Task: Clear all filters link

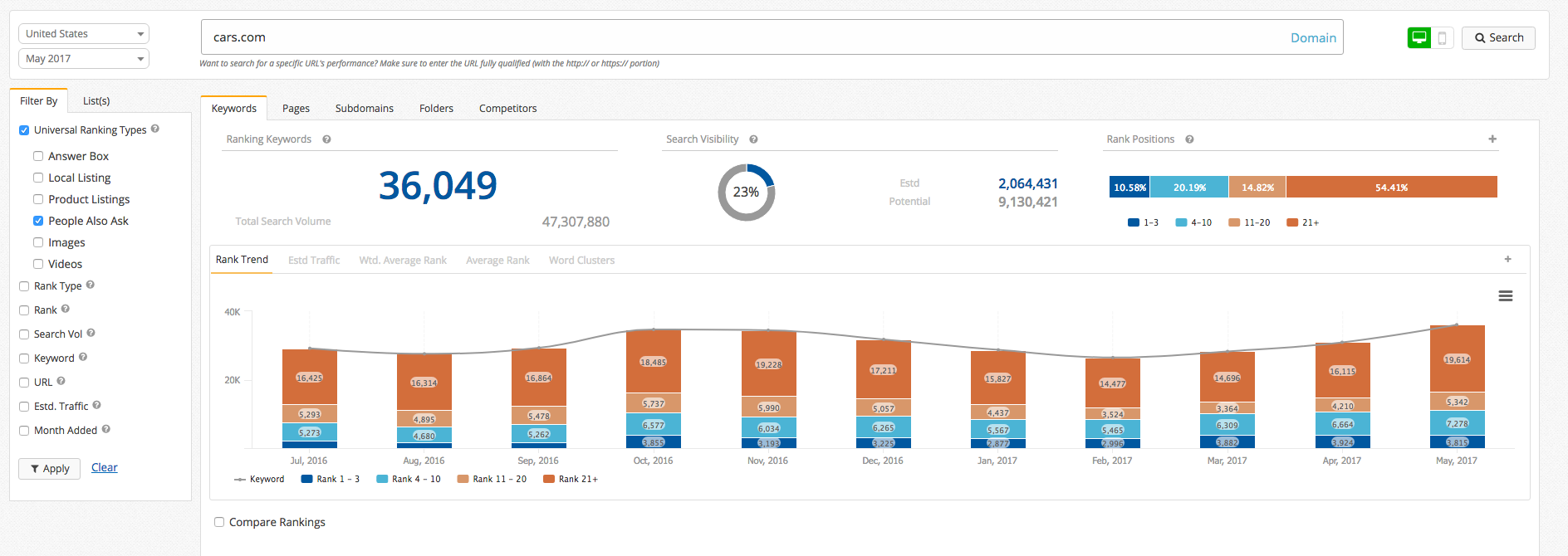Action: pyautogui.click(x=105, y=467)
